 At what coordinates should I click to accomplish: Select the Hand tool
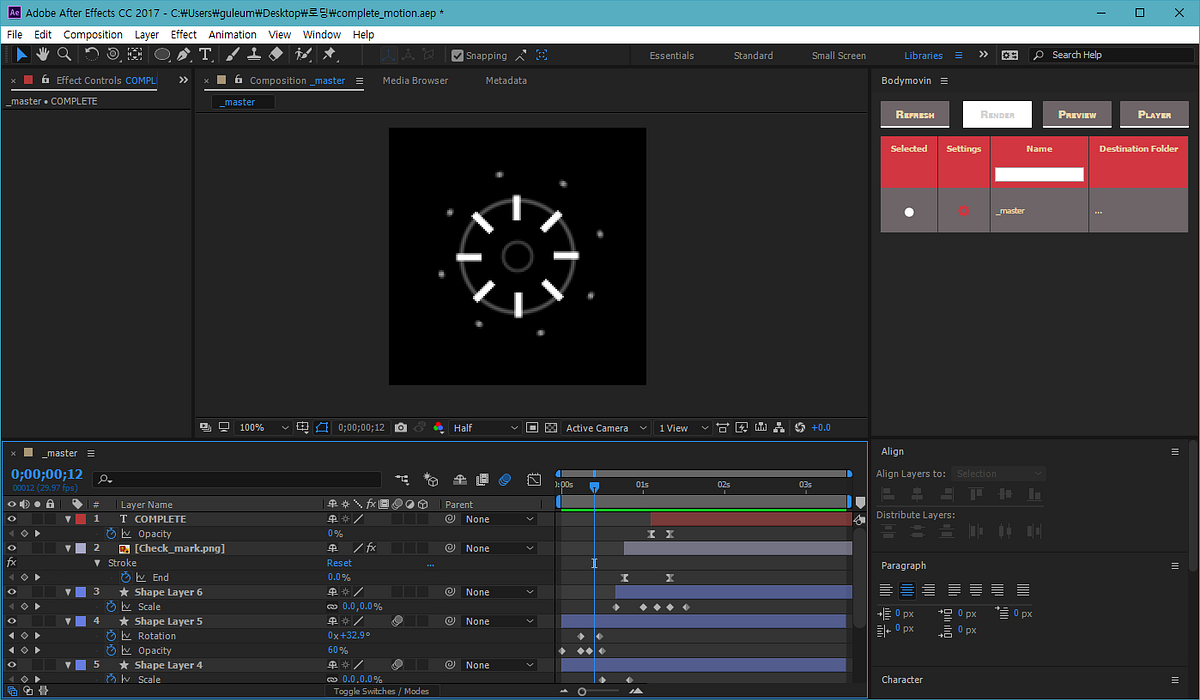coord(43,55)
